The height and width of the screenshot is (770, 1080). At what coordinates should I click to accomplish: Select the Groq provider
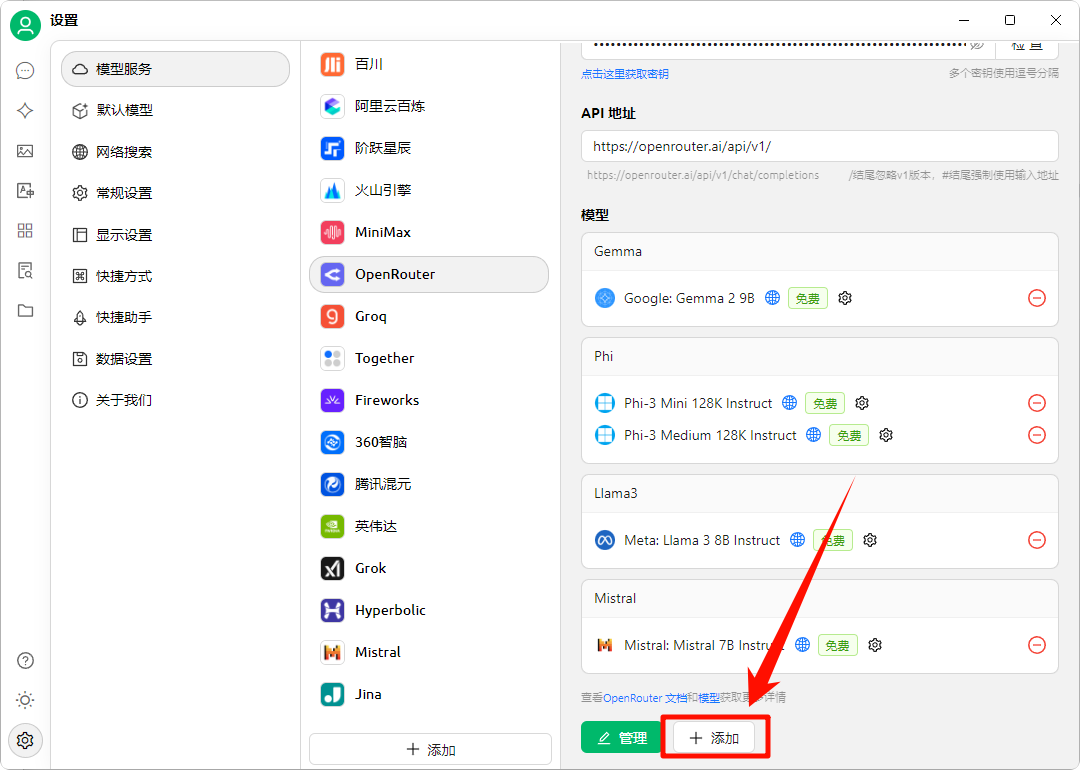click(x=429, y=316)
